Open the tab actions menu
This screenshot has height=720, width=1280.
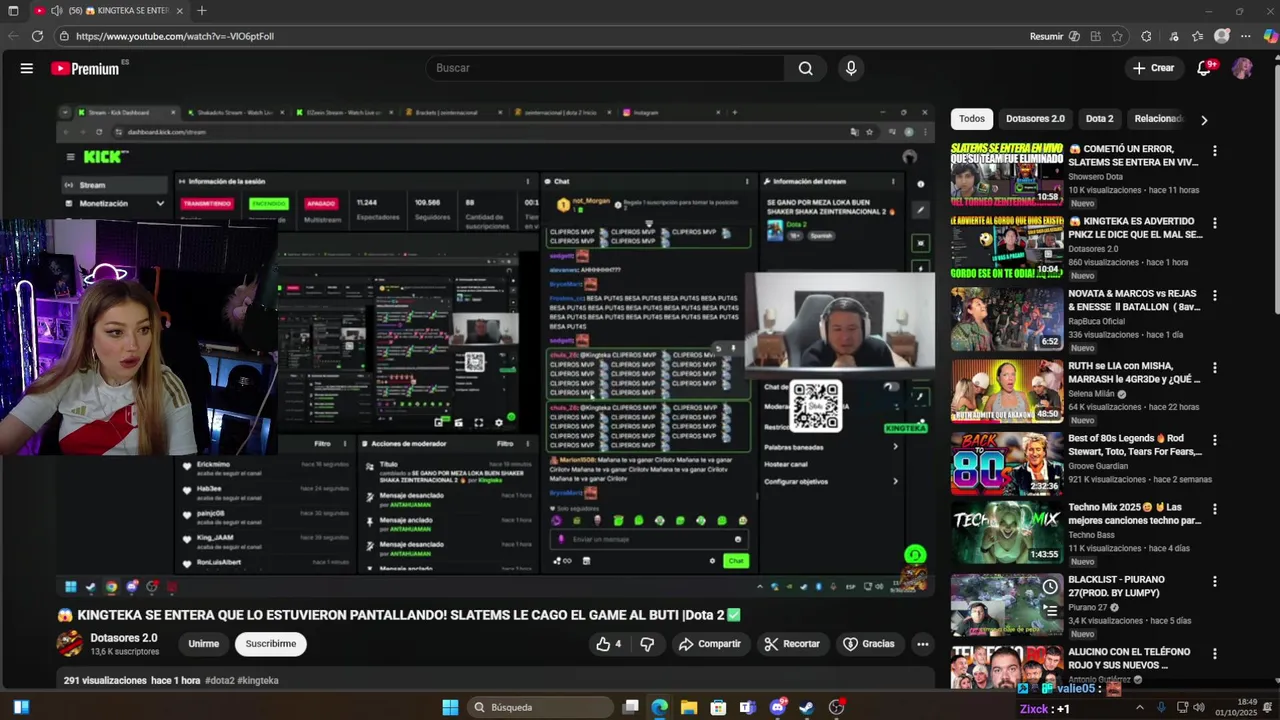pyautogui.click(x=13, y=11)
